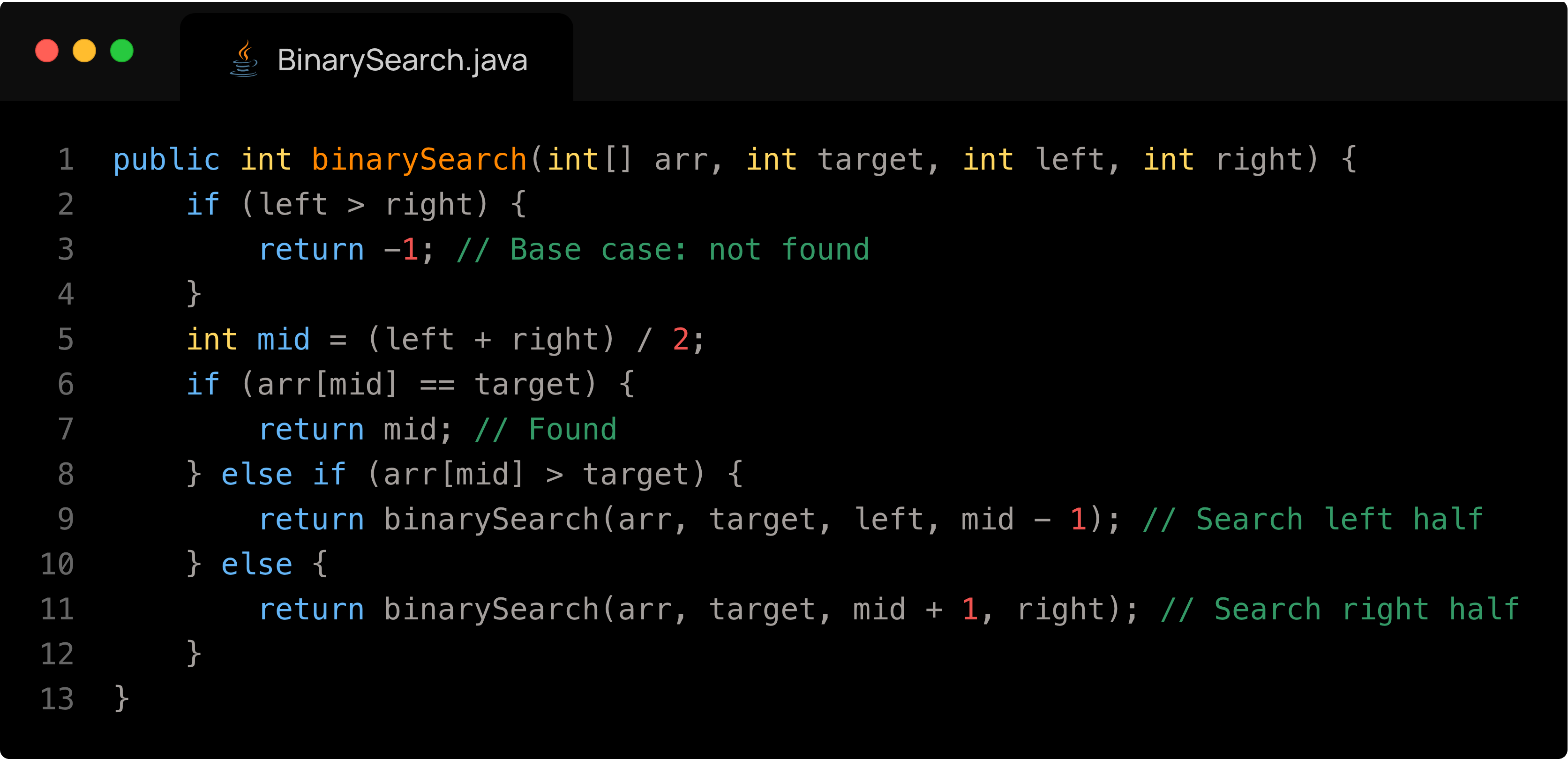Click the green maximize window button
This screenshot has width=1568, height=759.
(122, 51)
